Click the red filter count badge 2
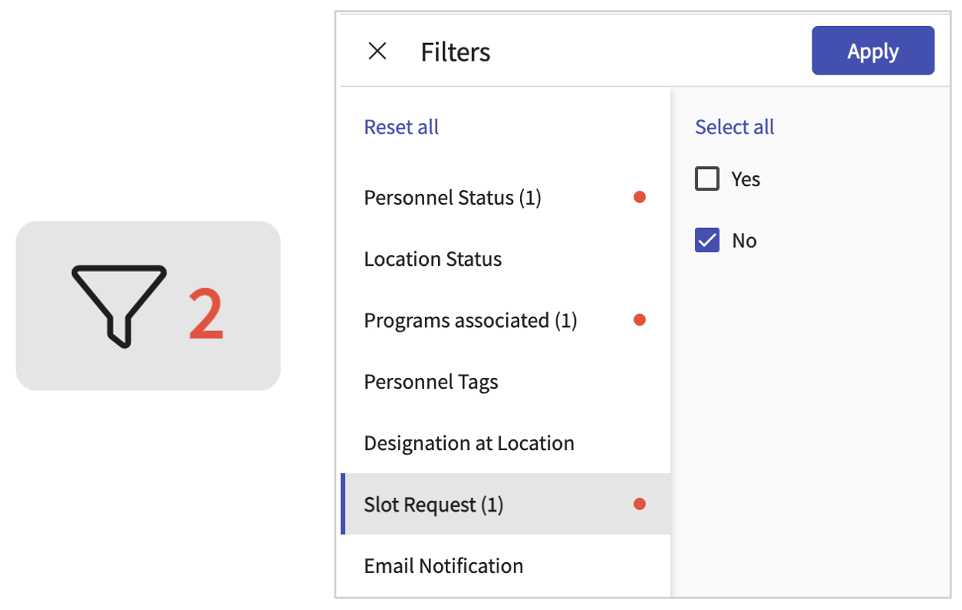 click(x=206, y=314)
